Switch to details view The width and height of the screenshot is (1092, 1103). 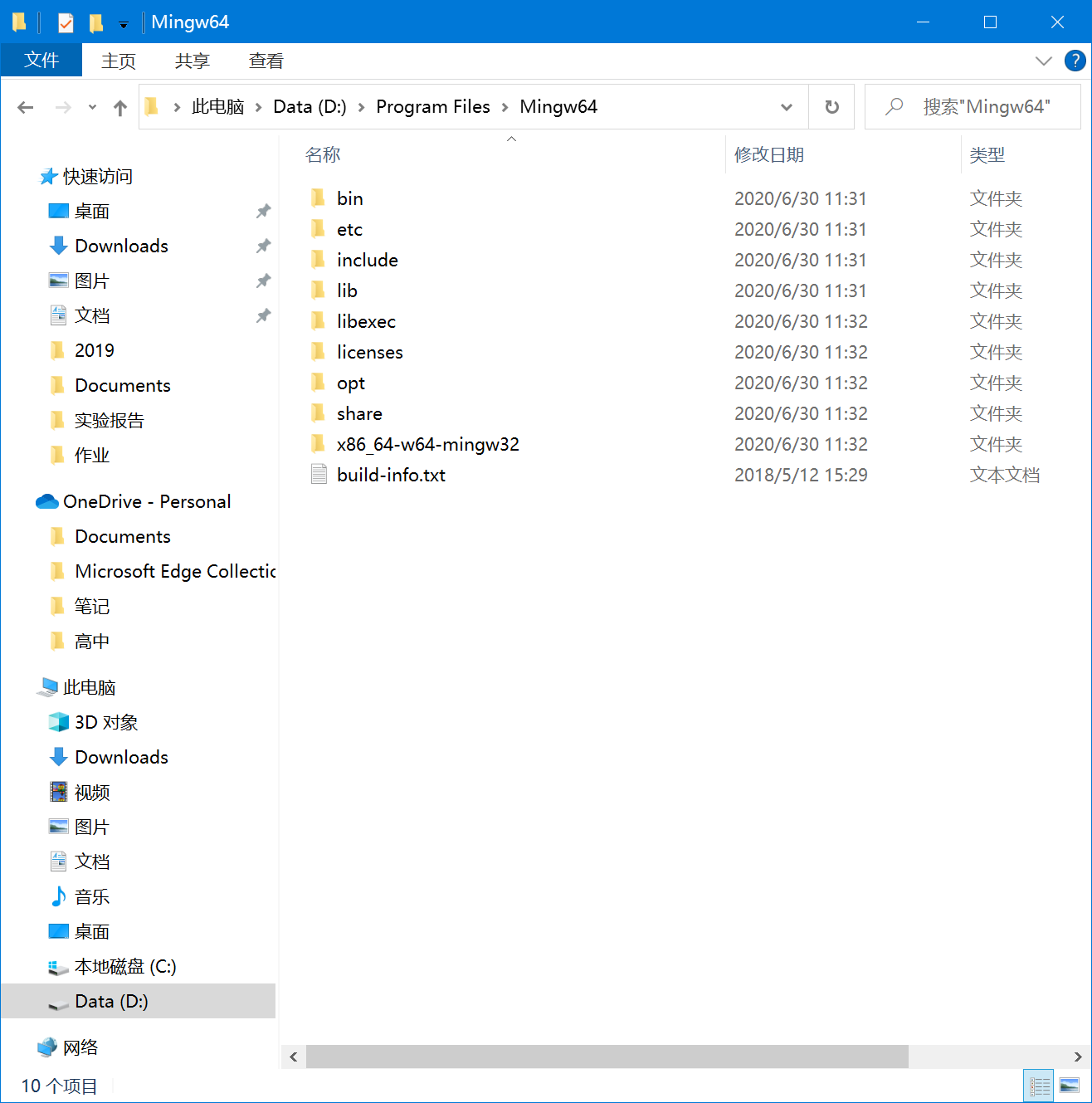pyautogui.click(x=1039, y=1086)
